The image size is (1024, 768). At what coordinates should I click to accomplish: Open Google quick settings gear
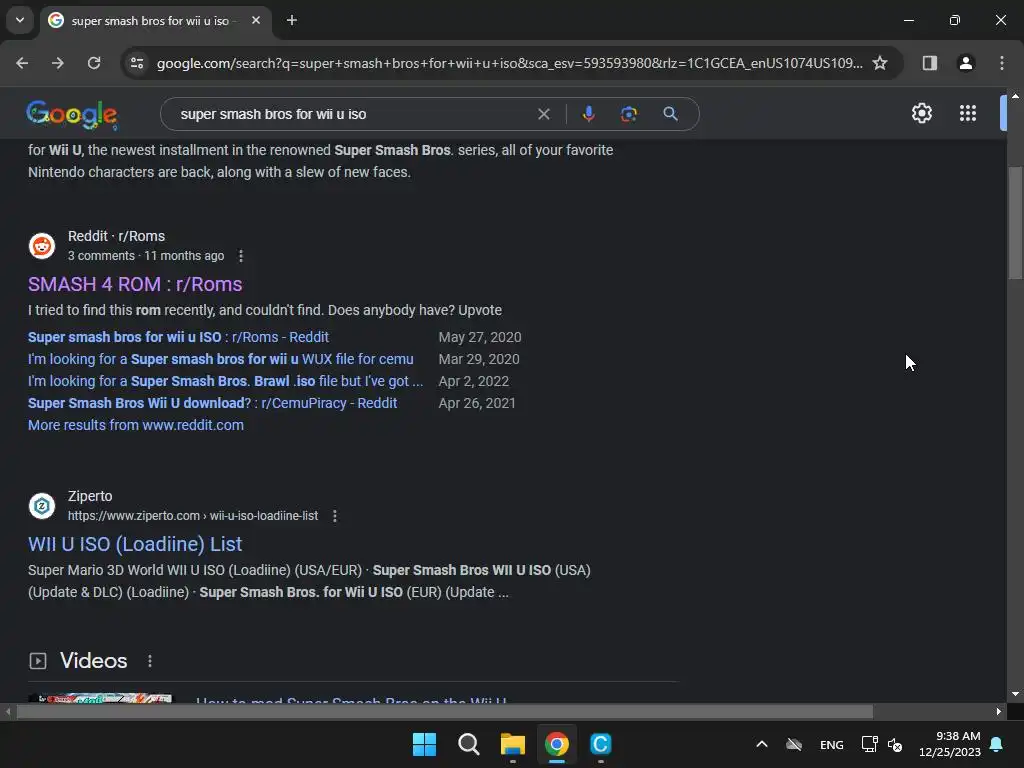click(x=921, y=114)
